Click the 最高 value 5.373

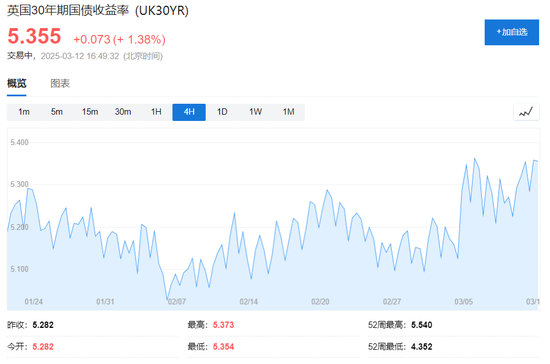click(223, 325)
